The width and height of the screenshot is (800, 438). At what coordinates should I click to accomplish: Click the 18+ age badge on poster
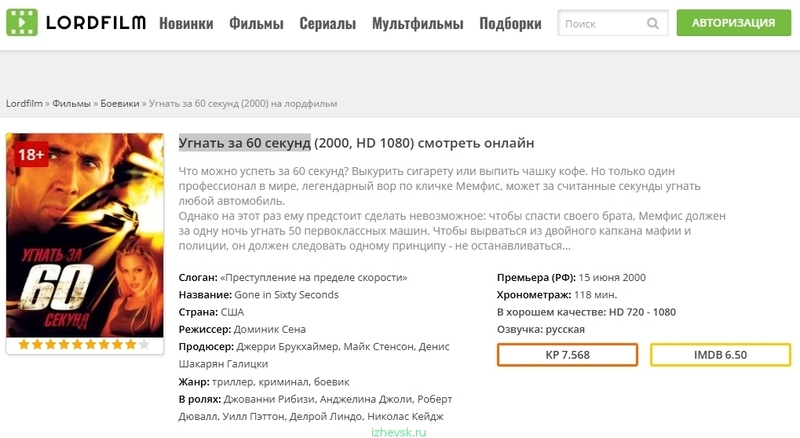[x=31, y=154]
